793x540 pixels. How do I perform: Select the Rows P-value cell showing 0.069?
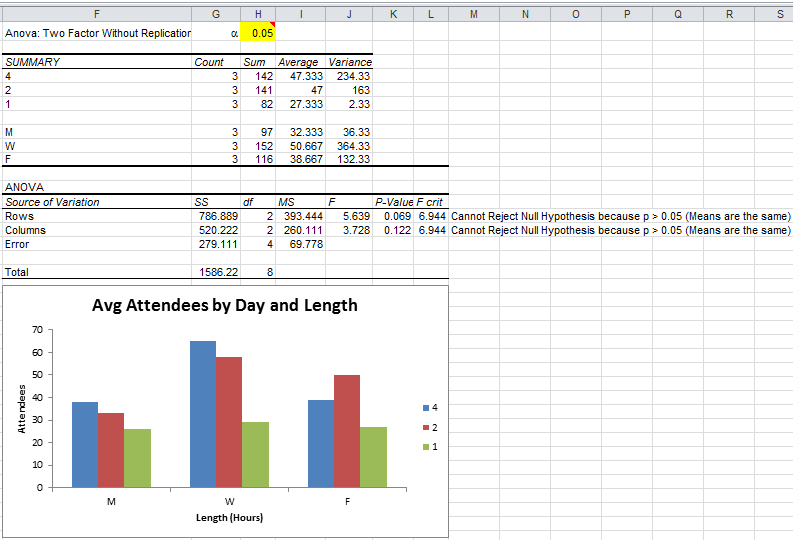(398, 216)
